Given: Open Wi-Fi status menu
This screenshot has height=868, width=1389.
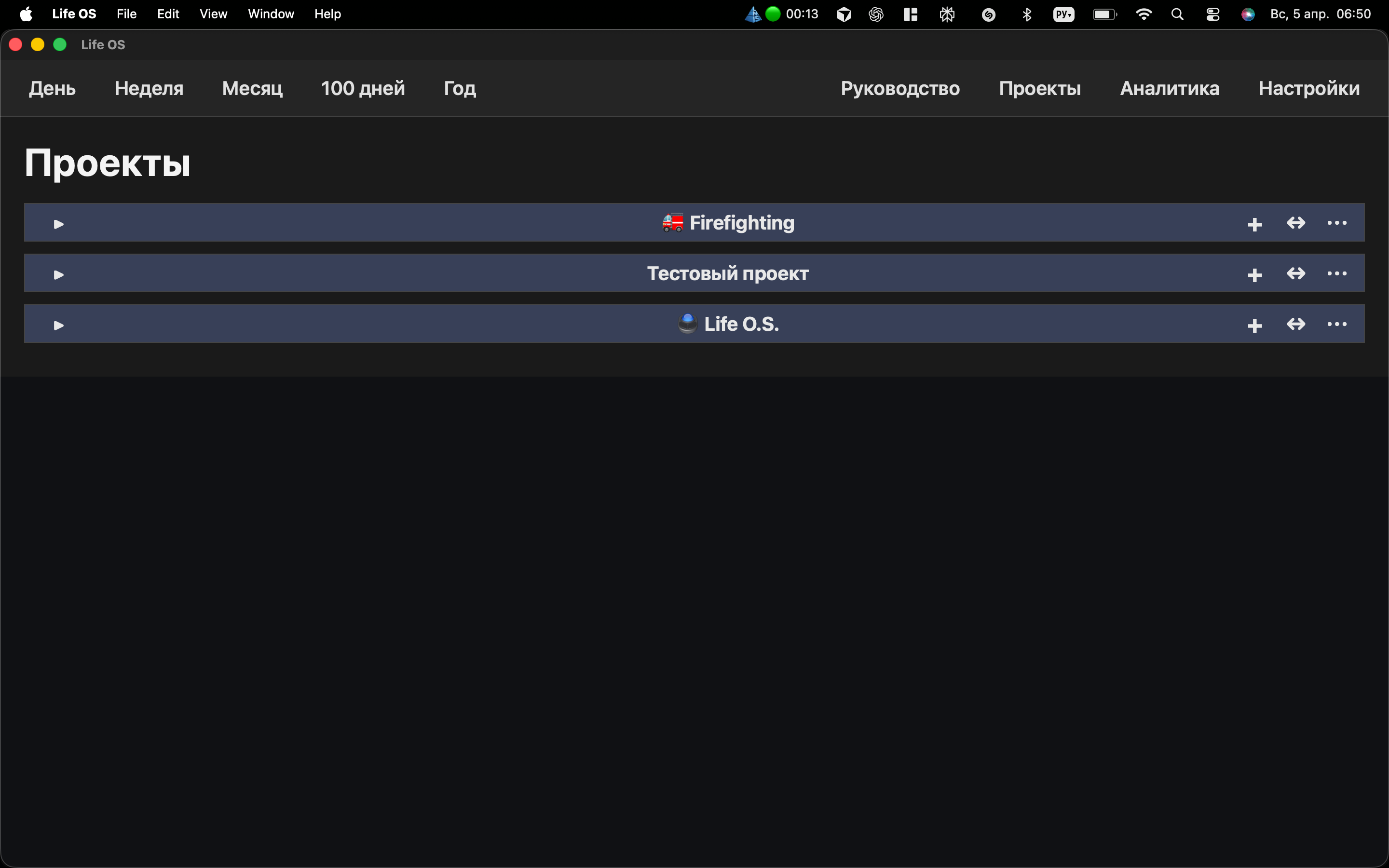Looking at the screenshot, I should (x=1144, y=14).
